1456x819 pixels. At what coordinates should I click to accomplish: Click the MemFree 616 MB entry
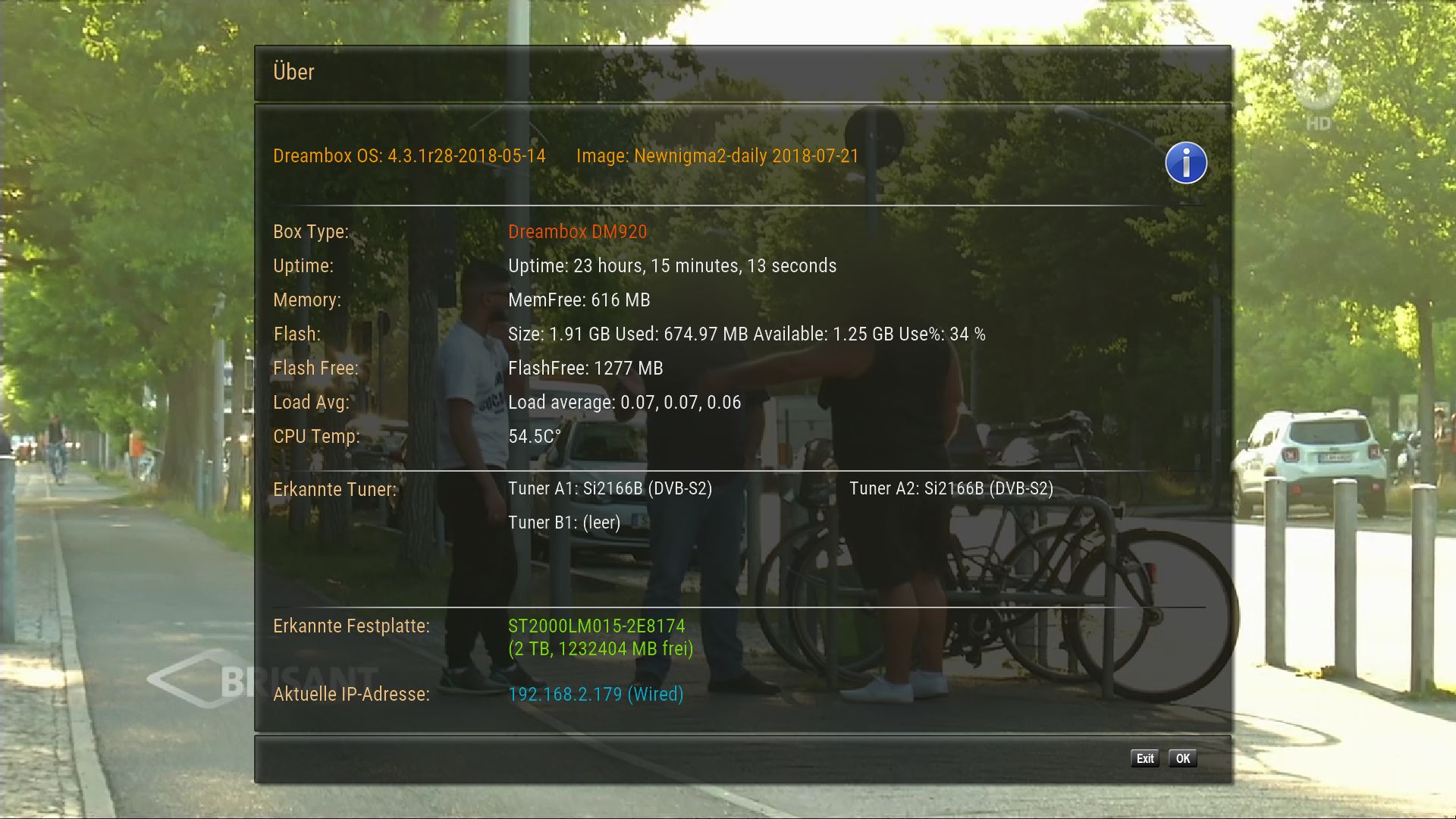(579, 300)
